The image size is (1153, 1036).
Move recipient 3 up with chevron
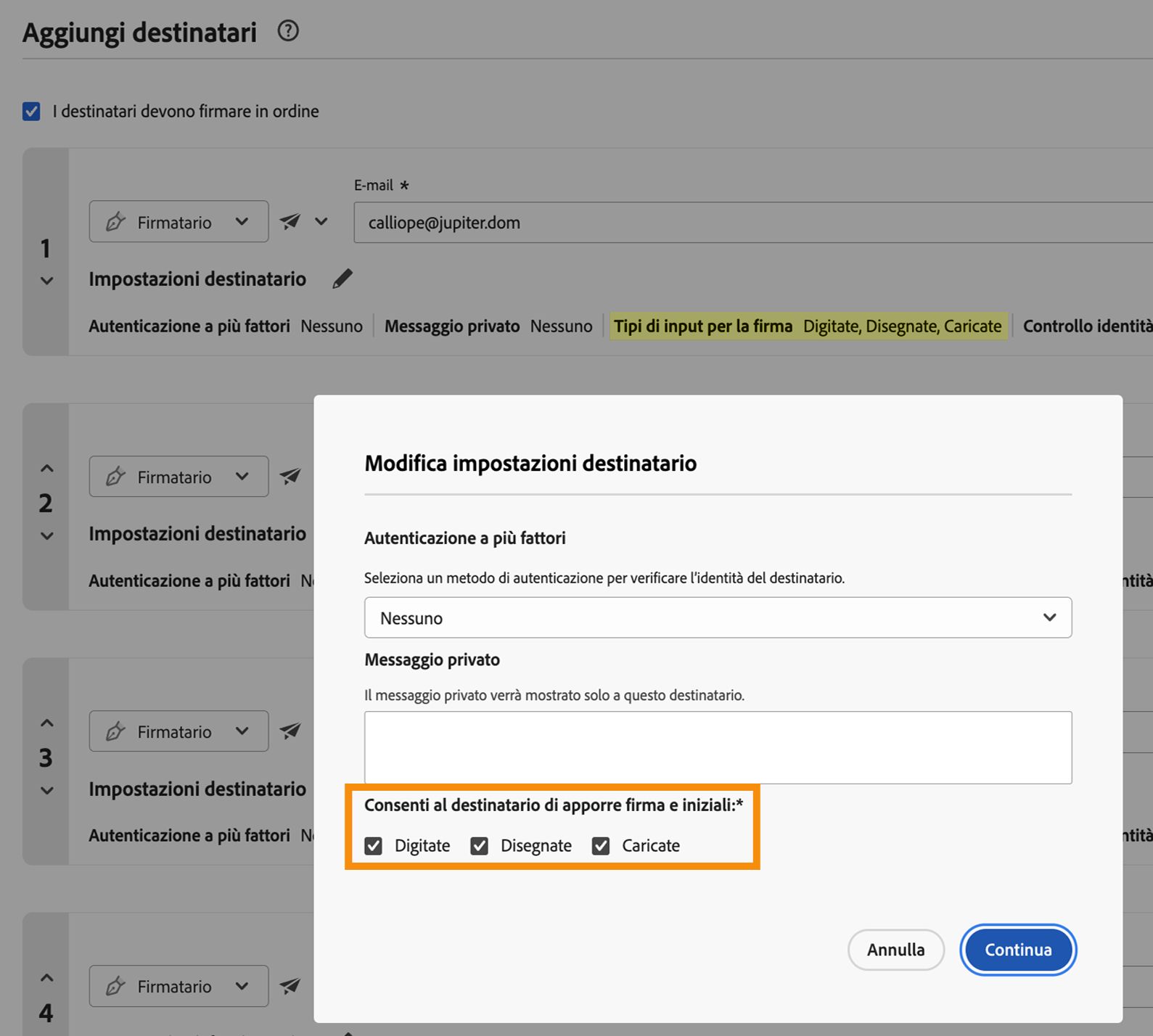tap(46, 723)
